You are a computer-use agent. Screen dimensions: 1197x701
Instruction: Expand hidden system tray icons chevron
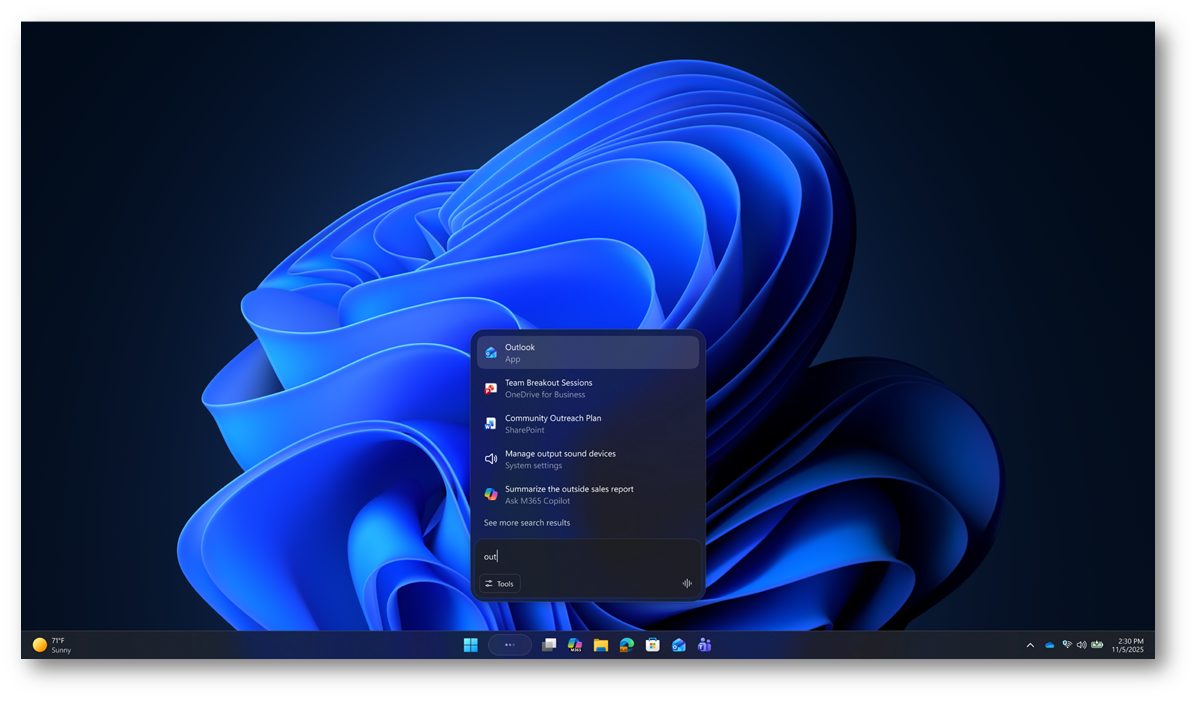pyautogui.click(x=1030, y=645)
